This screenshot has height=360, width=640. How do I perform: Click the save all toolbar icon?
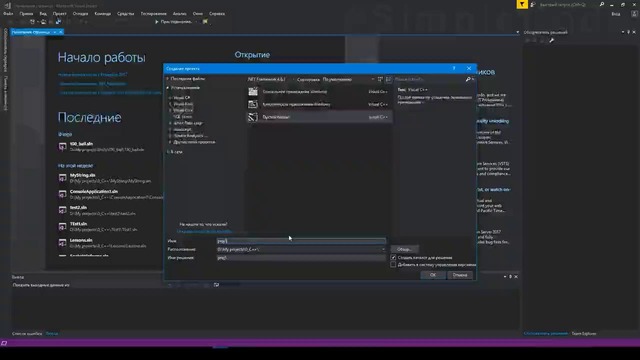[x=58, y=22]
